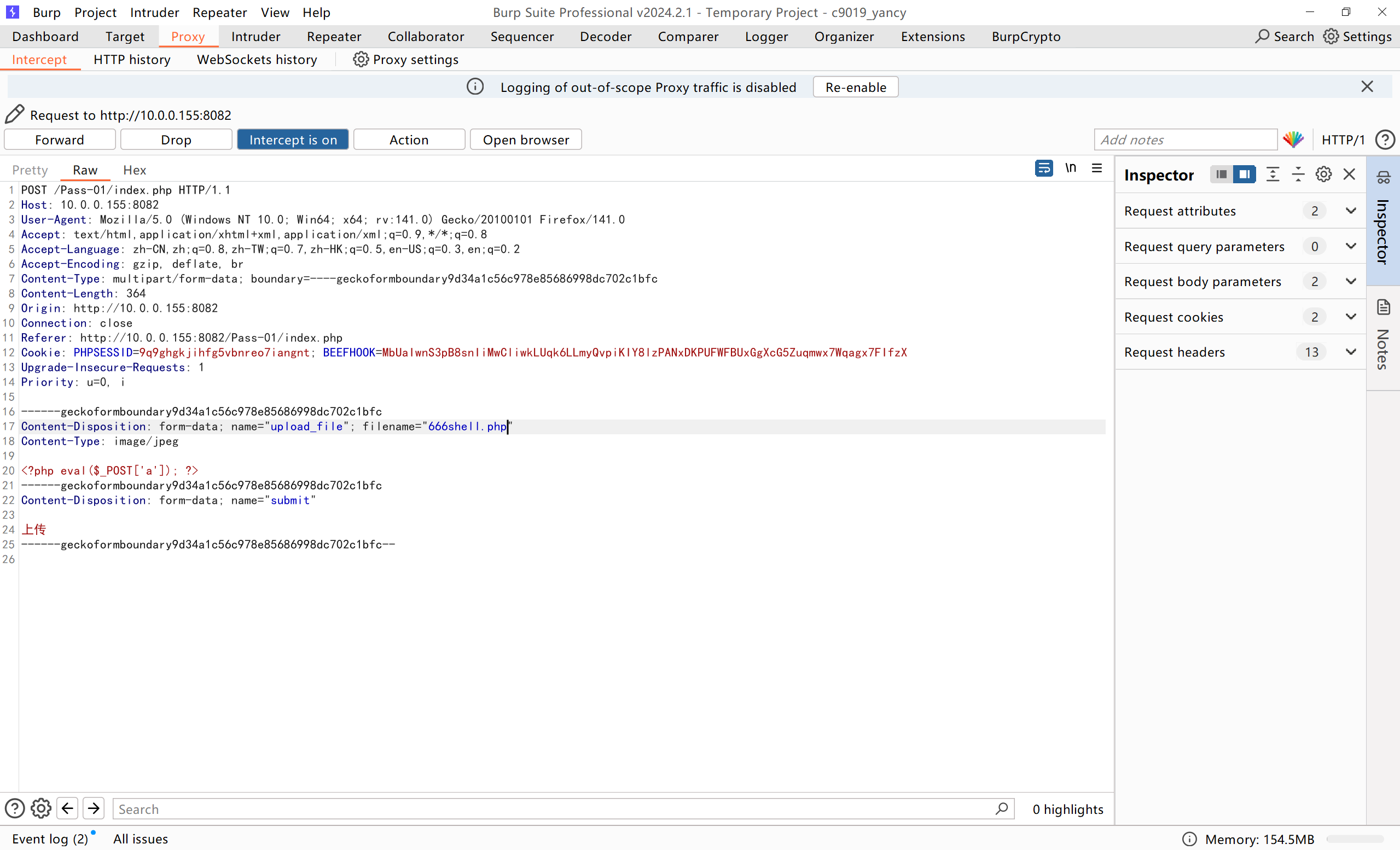Expand the Request headers section
Viewport: 1400px width, 850px height.
point(1351,352)
